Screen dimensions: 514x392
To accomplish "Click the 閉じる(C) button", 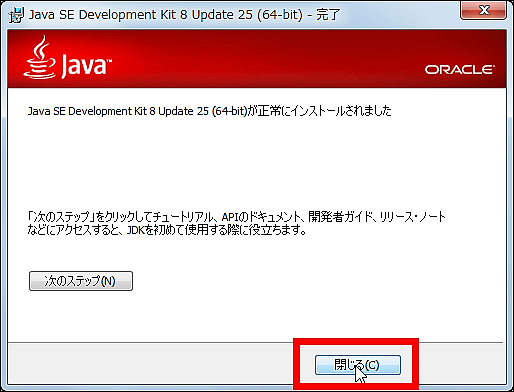I will pyautogui.click(x=358, y=365).
